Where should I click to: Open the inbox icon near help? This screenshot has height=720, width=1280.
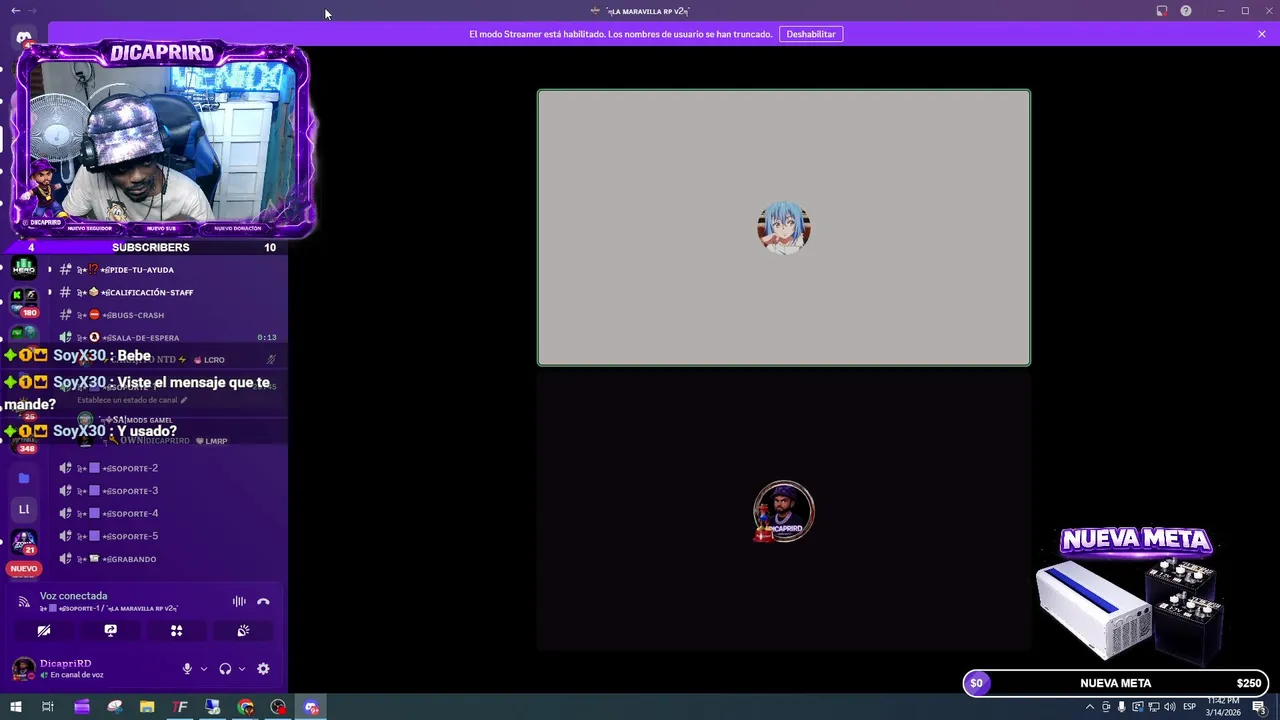pyautogui.click(x=1162, y=11)
